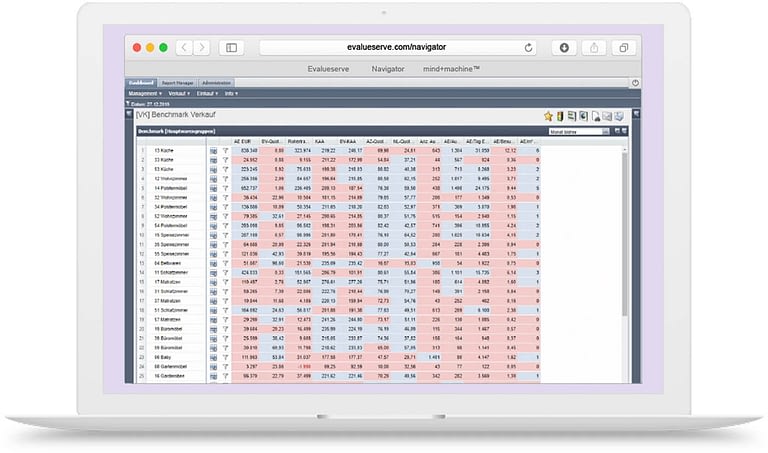
Task: Expand the left side panel handle
Action: pos(129,114)
